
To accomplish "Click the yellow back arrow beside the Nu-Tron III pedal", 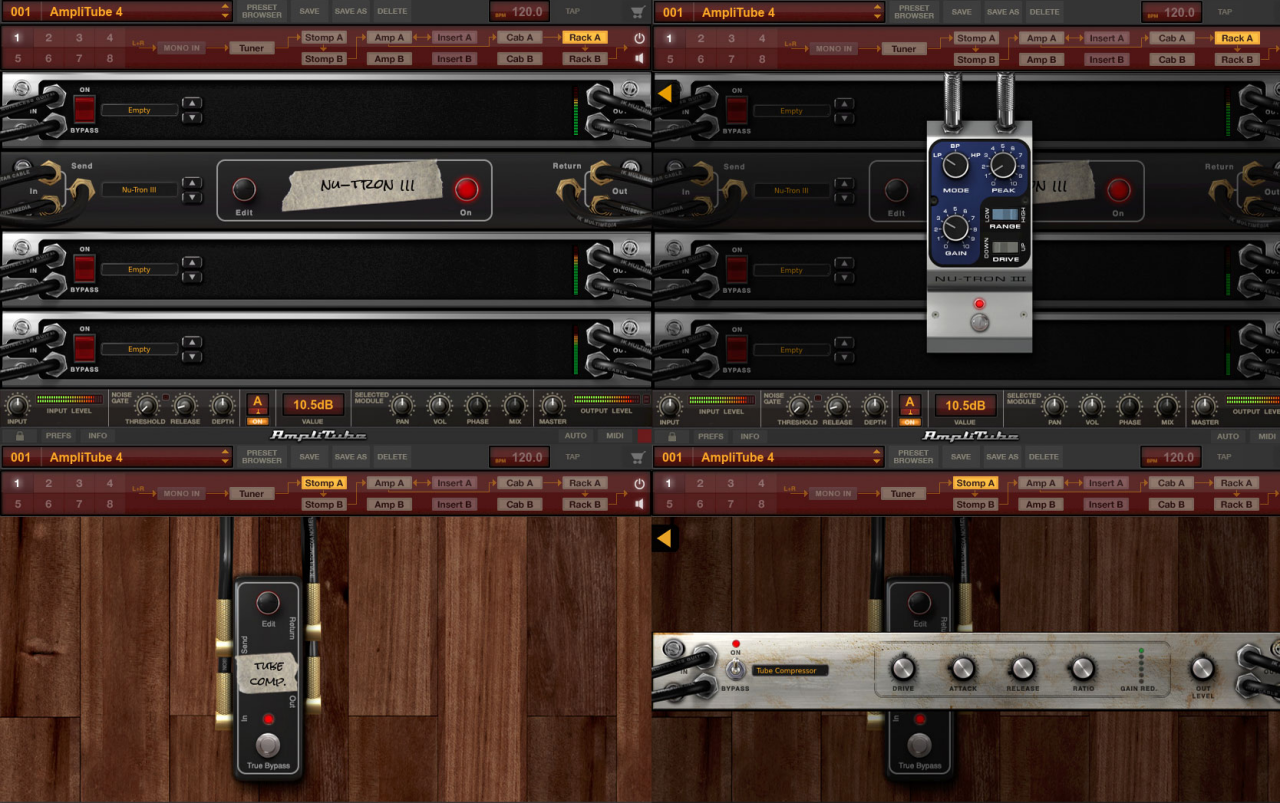I will [x=666, y=94].
